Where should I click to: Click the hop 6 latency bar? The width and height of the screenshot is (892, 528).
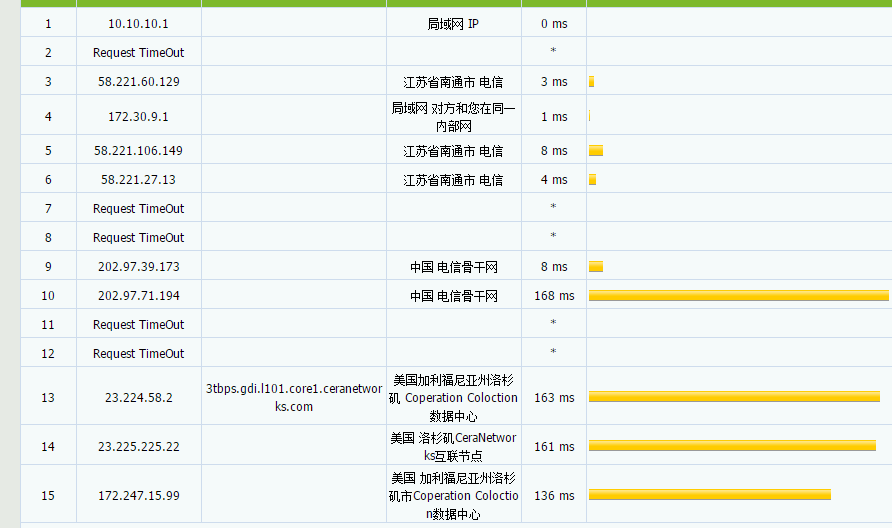[592, 179]
